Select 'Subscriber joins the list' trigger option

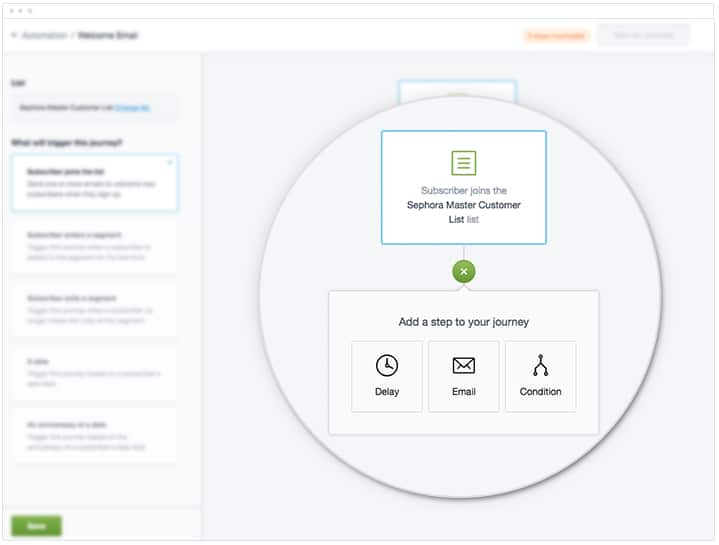coord(94,182)
